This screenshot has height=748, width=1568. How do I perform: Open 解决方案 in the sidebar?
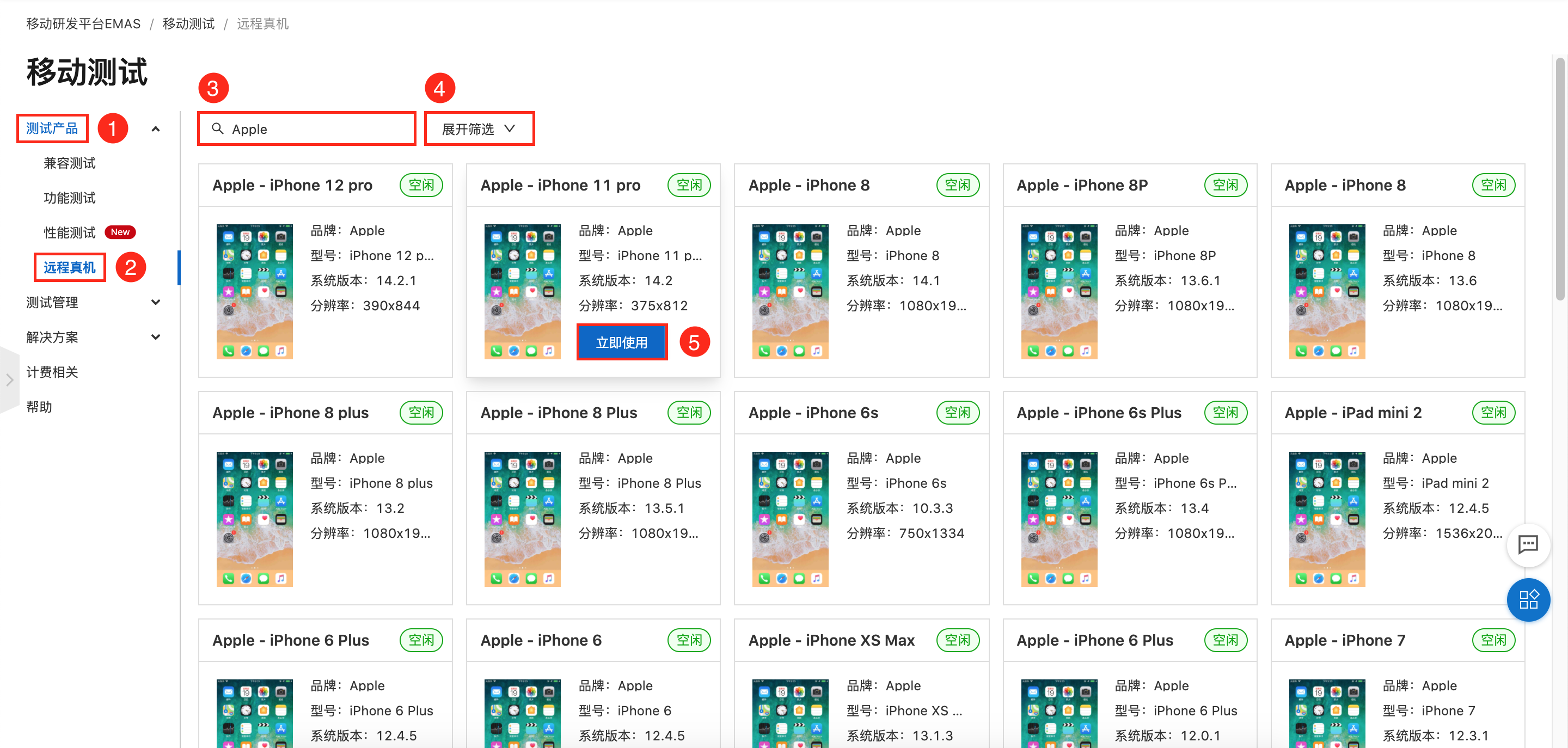click(x=52, y=337)
